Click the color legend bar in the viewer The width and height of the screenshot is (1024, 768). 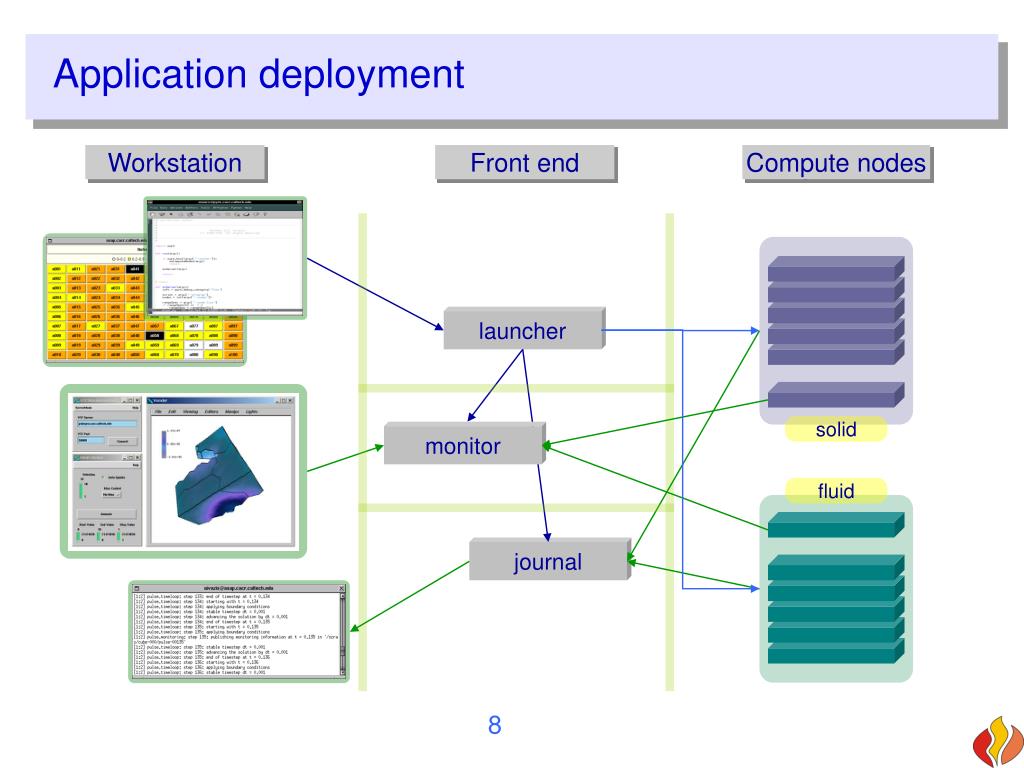164,444
